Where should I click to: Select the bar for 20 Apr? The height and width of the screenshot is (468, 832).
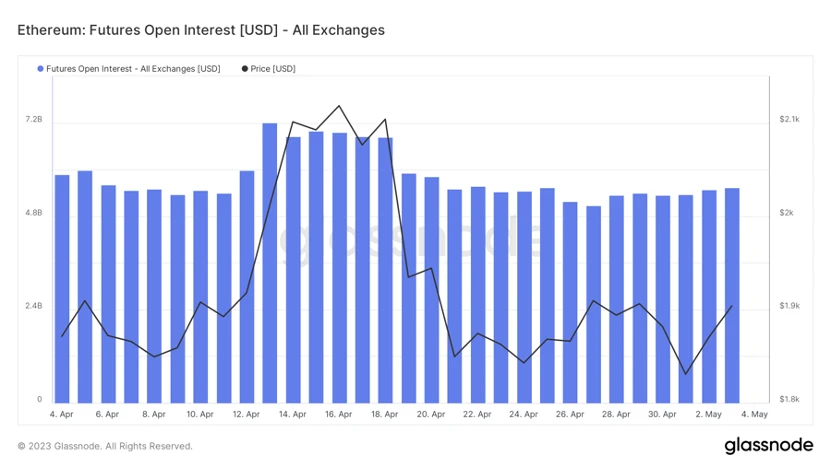(432, 289)
